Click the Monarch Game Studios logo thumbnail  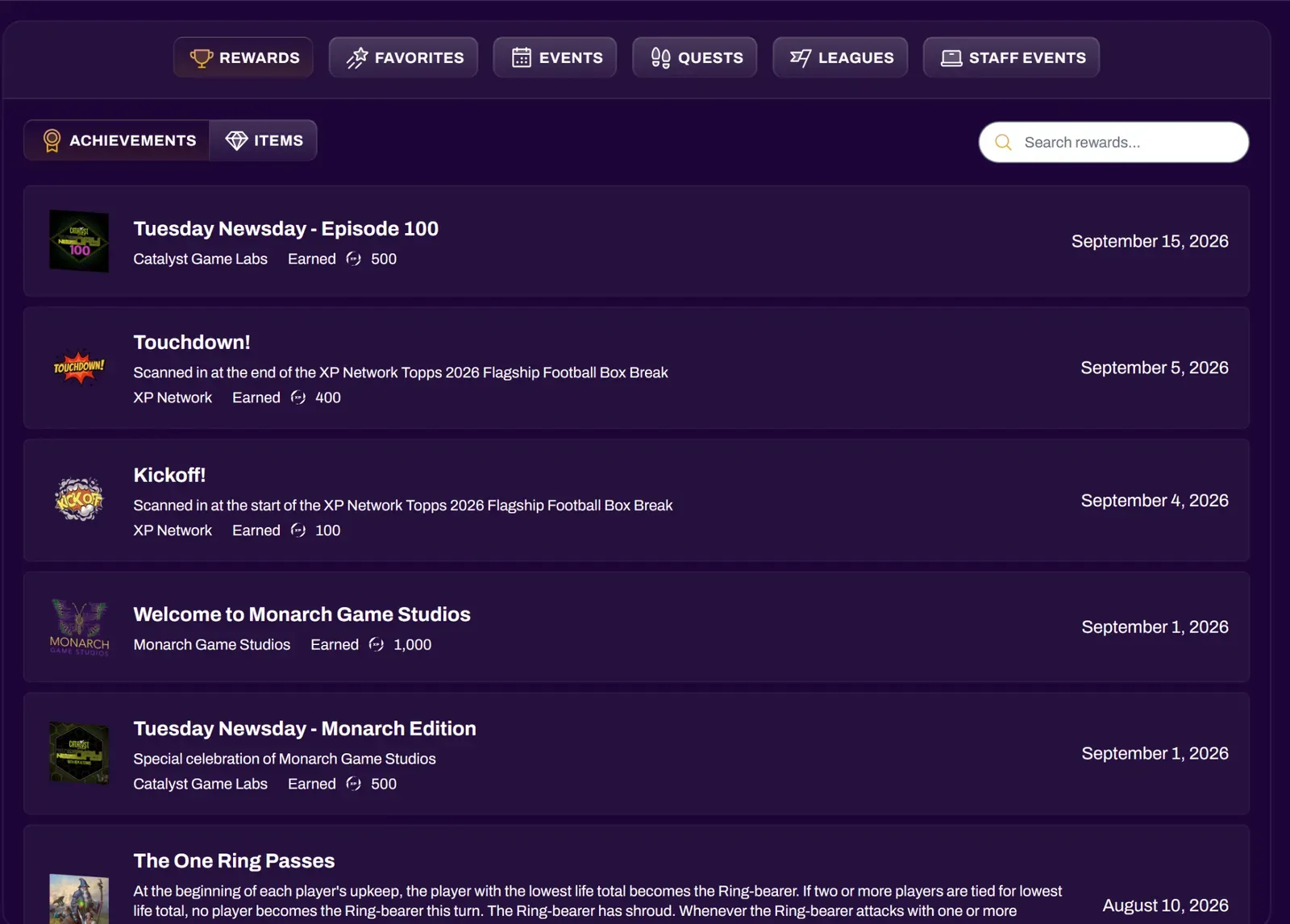79,626
